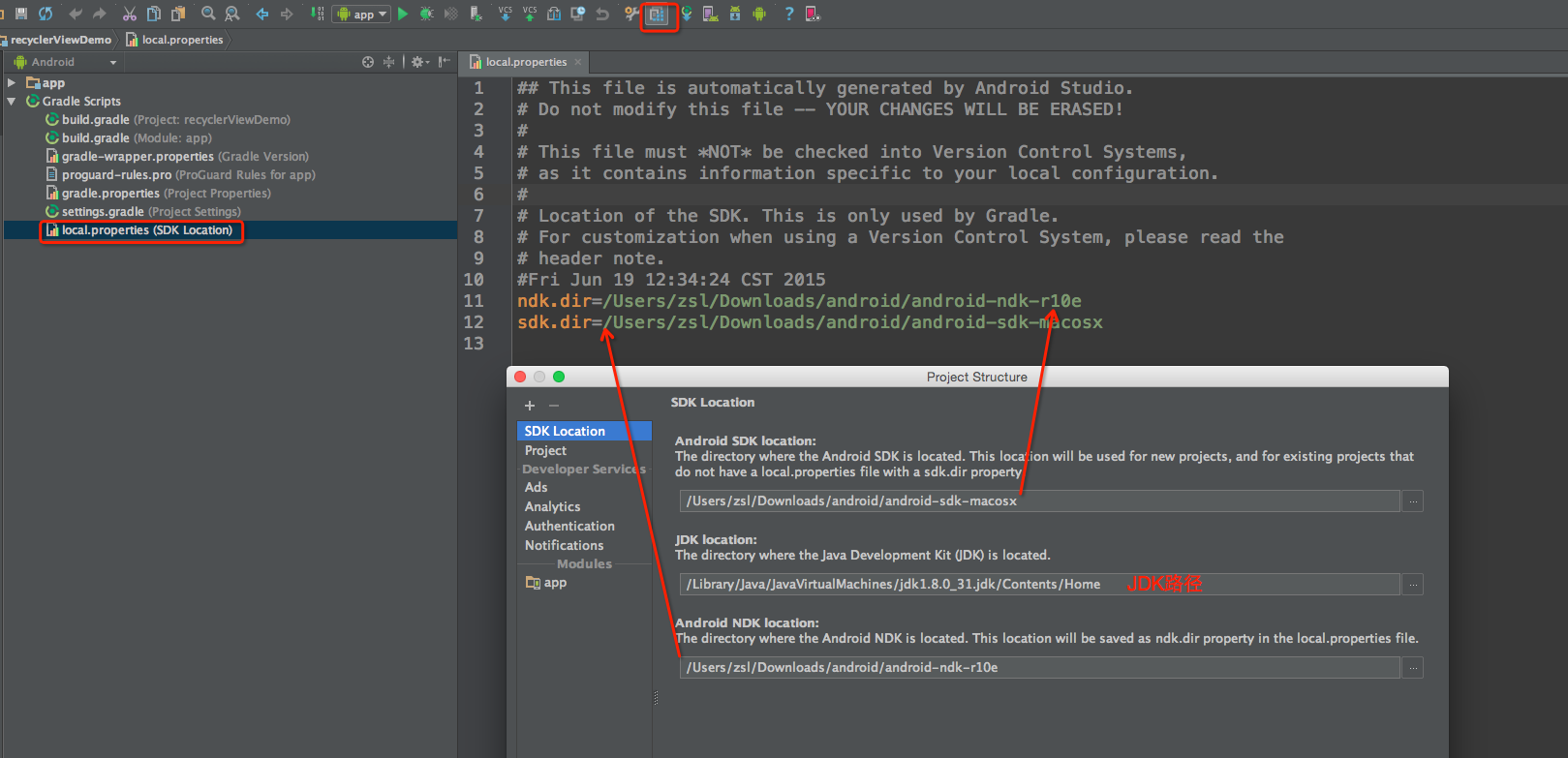This screenshot has height=758, width=1568.
Task: Select gradle.properties (Project Properties)
Action: 159,194
